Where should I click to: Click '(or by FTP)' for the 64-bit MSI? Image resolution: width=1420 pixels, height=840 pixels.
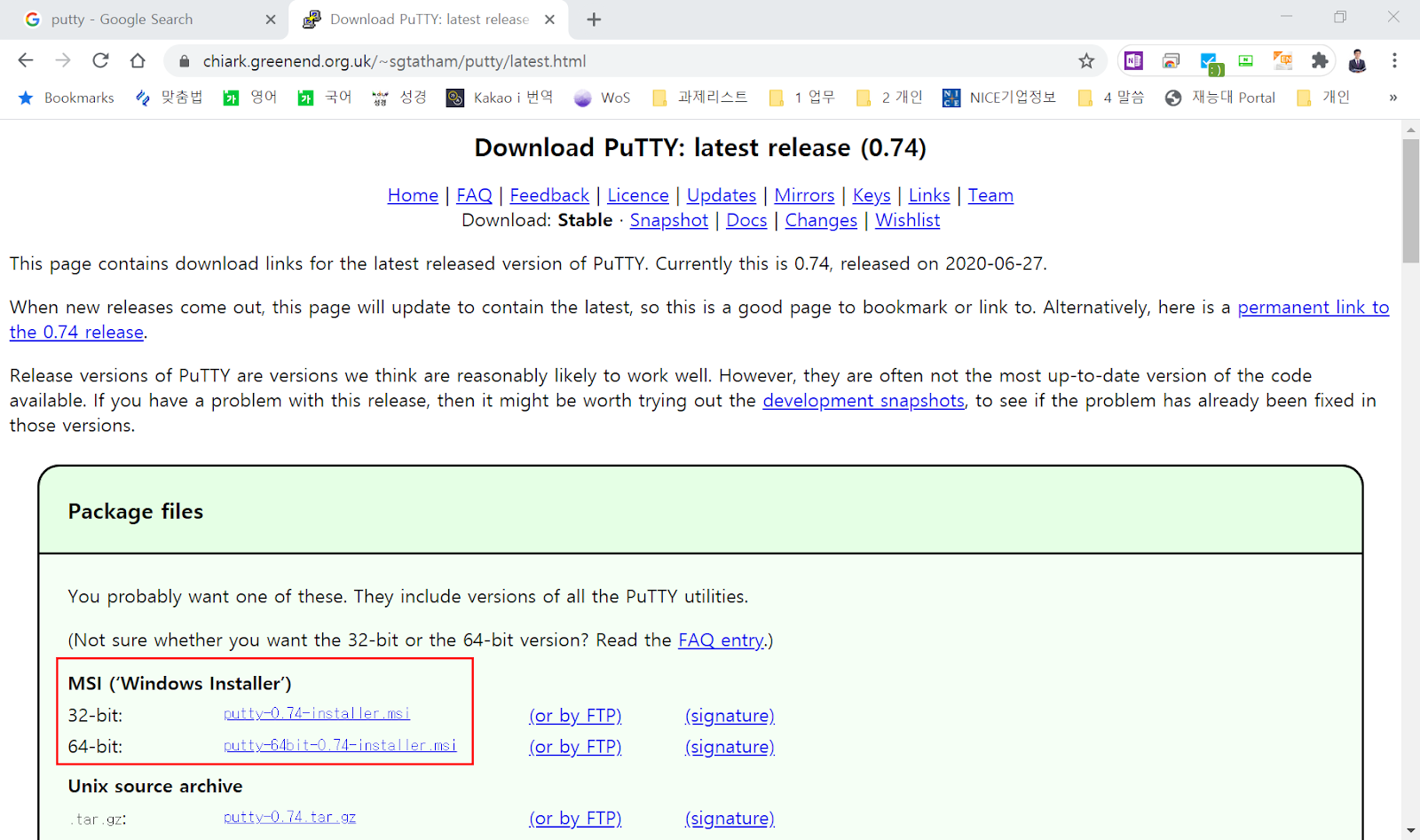point(575,747)
